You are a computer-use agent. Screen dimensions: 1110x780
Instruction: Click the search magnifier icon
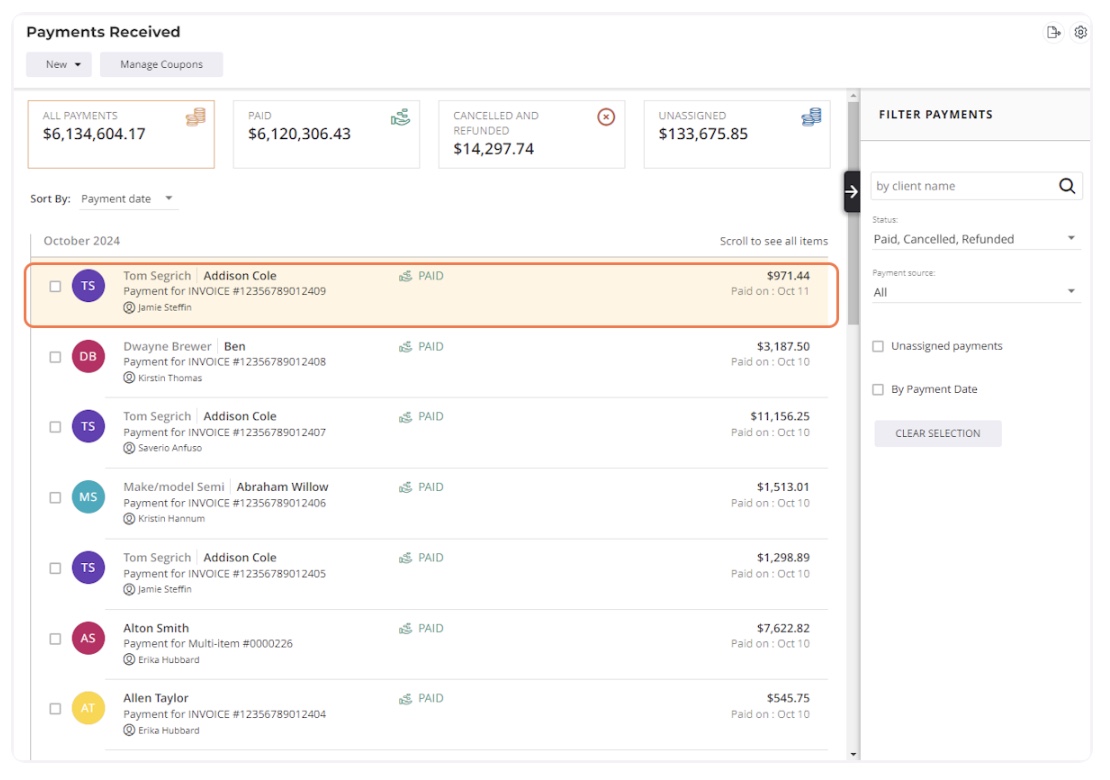(x=1067, y=185)
